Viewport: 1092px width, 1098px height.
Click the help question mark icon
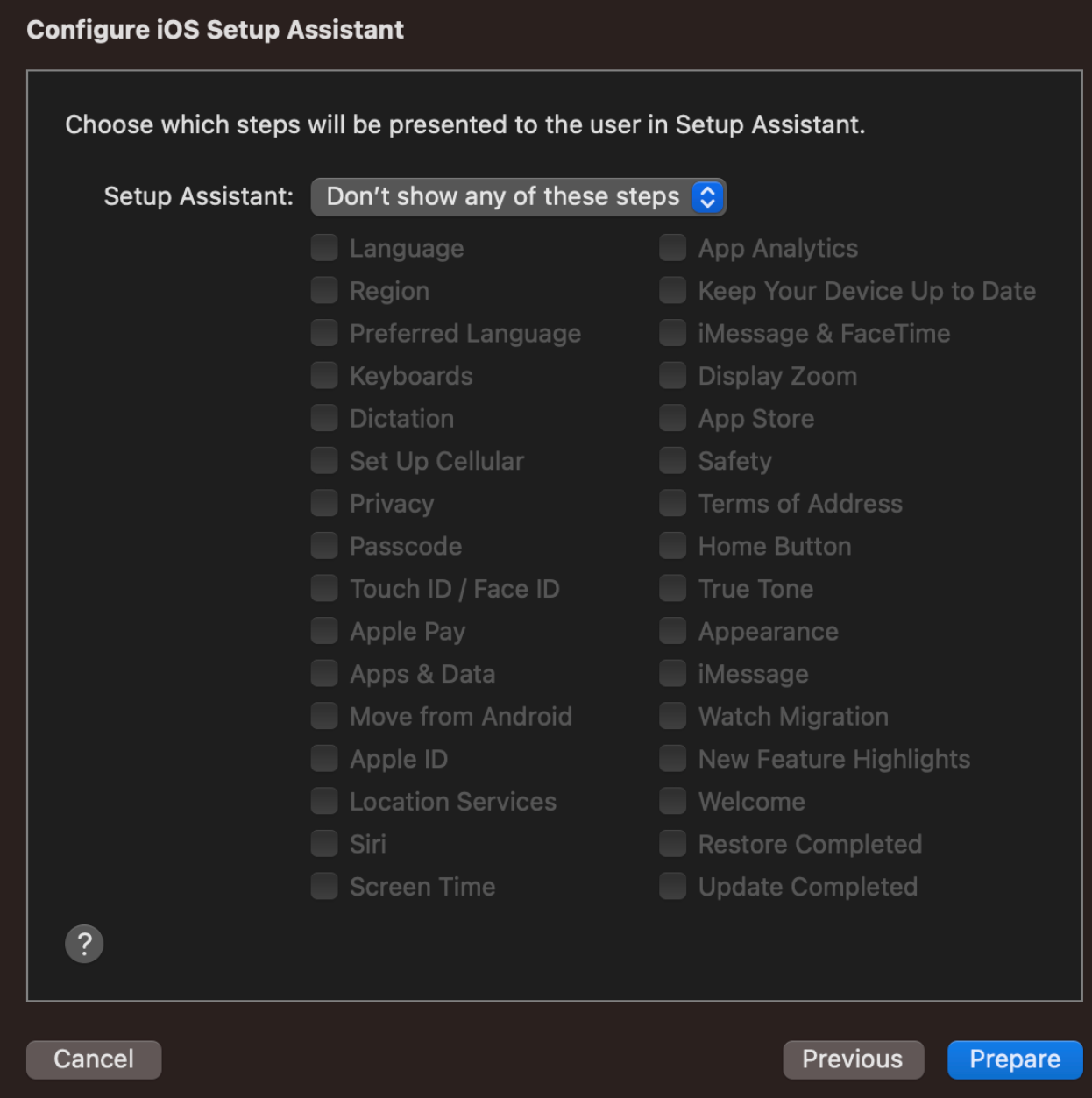84,944
